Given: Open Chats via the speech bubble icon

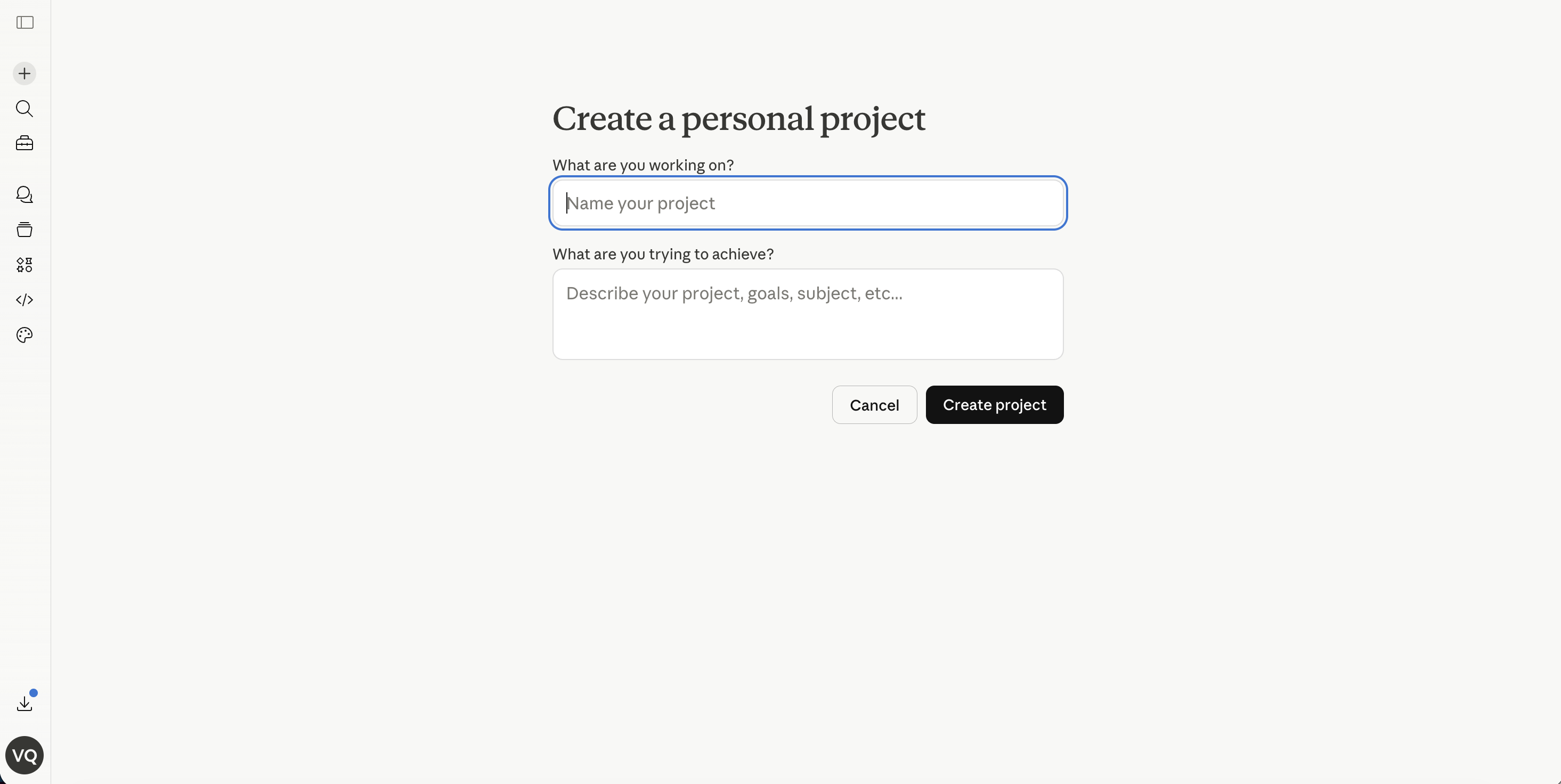Looking at the screenshot, I should coord(24,194).
